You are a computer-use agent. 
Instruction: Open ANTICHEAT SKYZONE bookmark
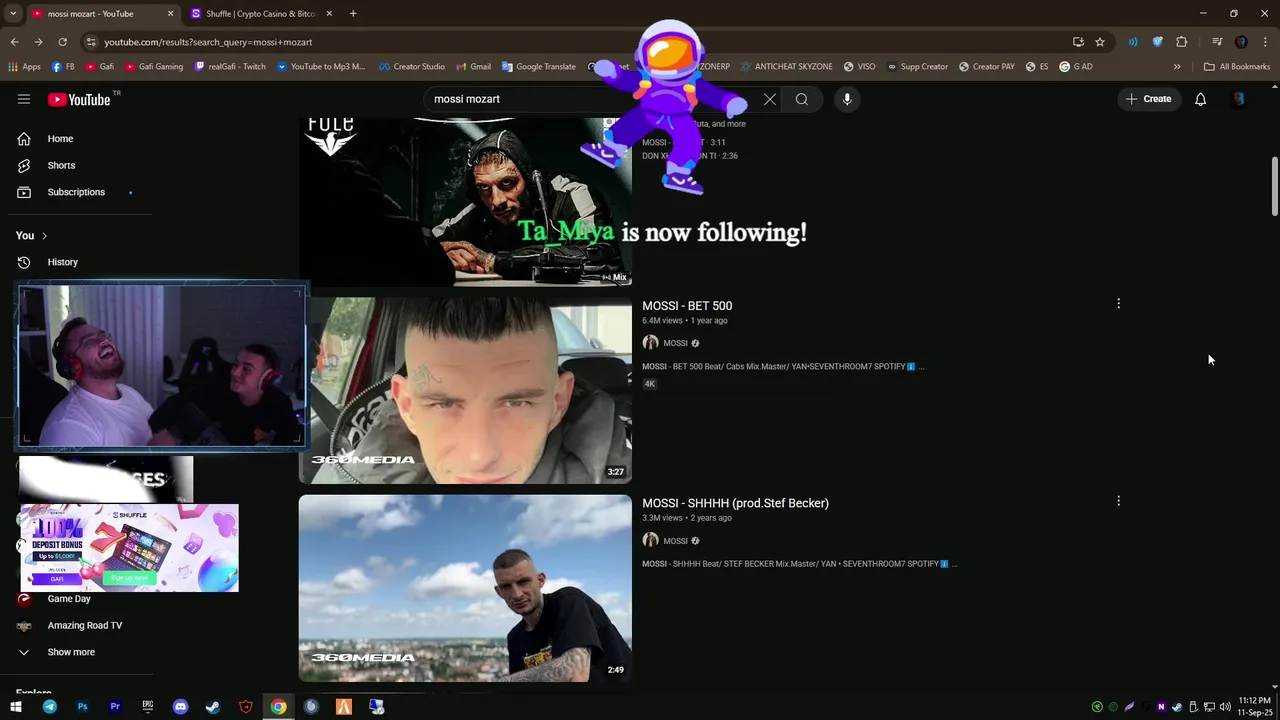pyautogui.click(x=785, y=67)
